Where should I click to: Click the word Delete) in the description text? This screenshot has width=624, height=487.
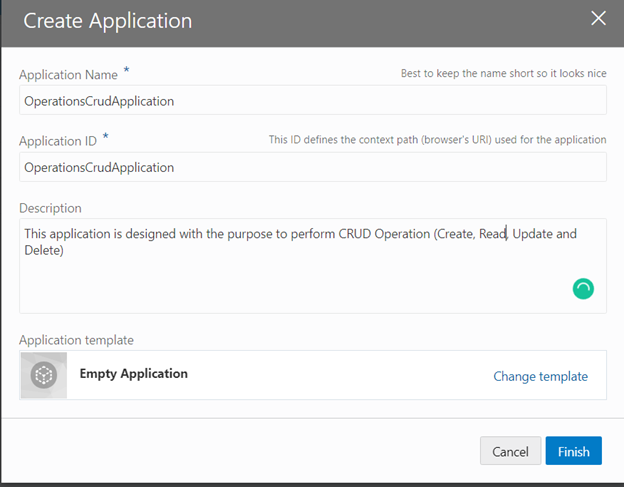tap(44, 250)
